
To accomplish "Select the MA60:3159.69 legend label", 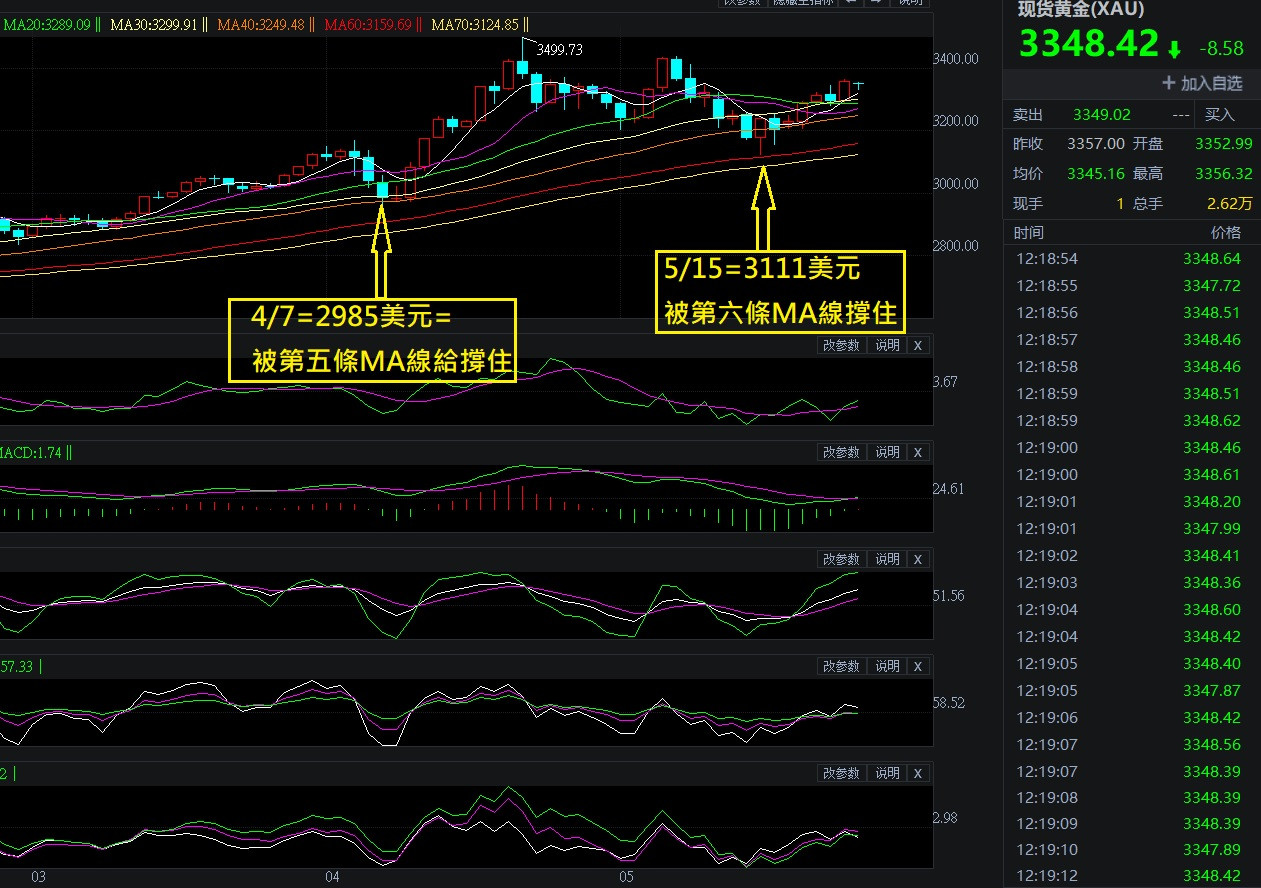I will tap(369, 24).
